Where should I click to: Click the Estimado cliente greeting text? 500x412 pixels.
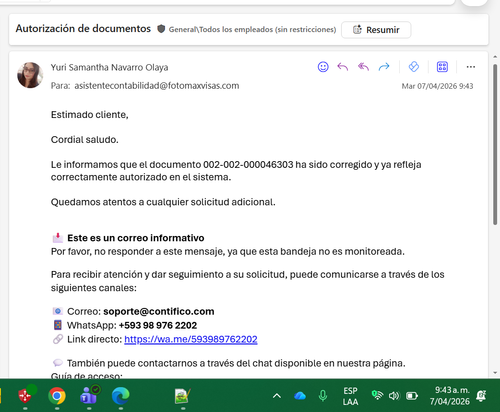90,115
